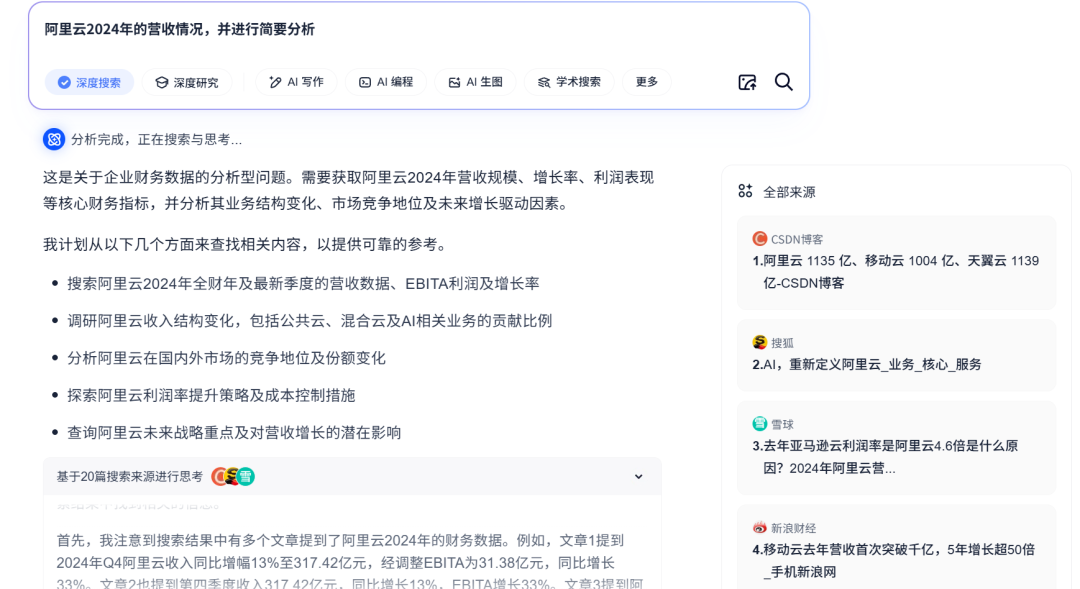Click the 分析完成，正在搜索与思考 status text
The height and width of the screenshot is (589, 1080).
[156, 140]
